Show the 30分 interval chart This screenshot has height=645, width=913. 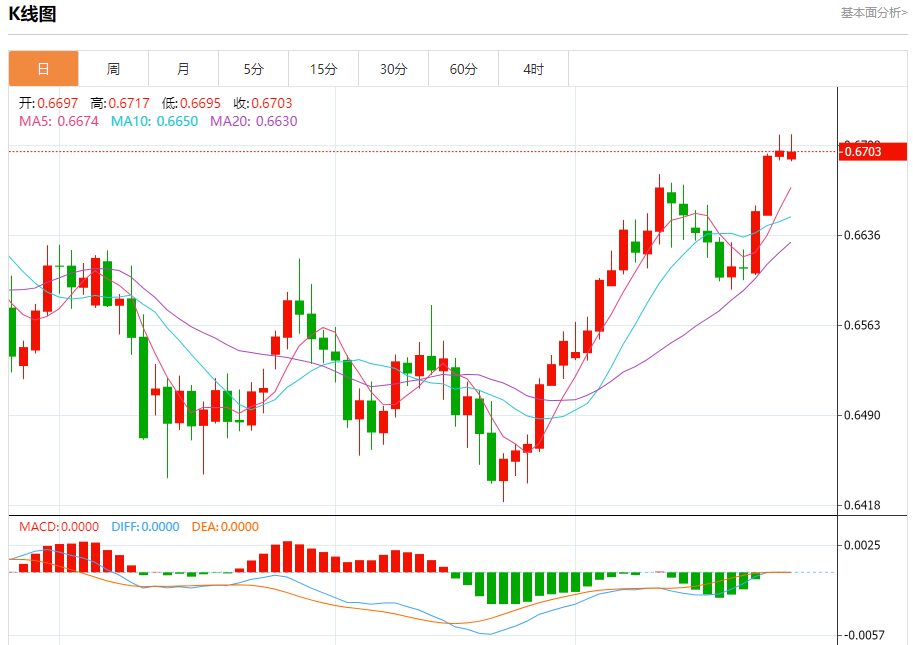(x=393, y=69)
